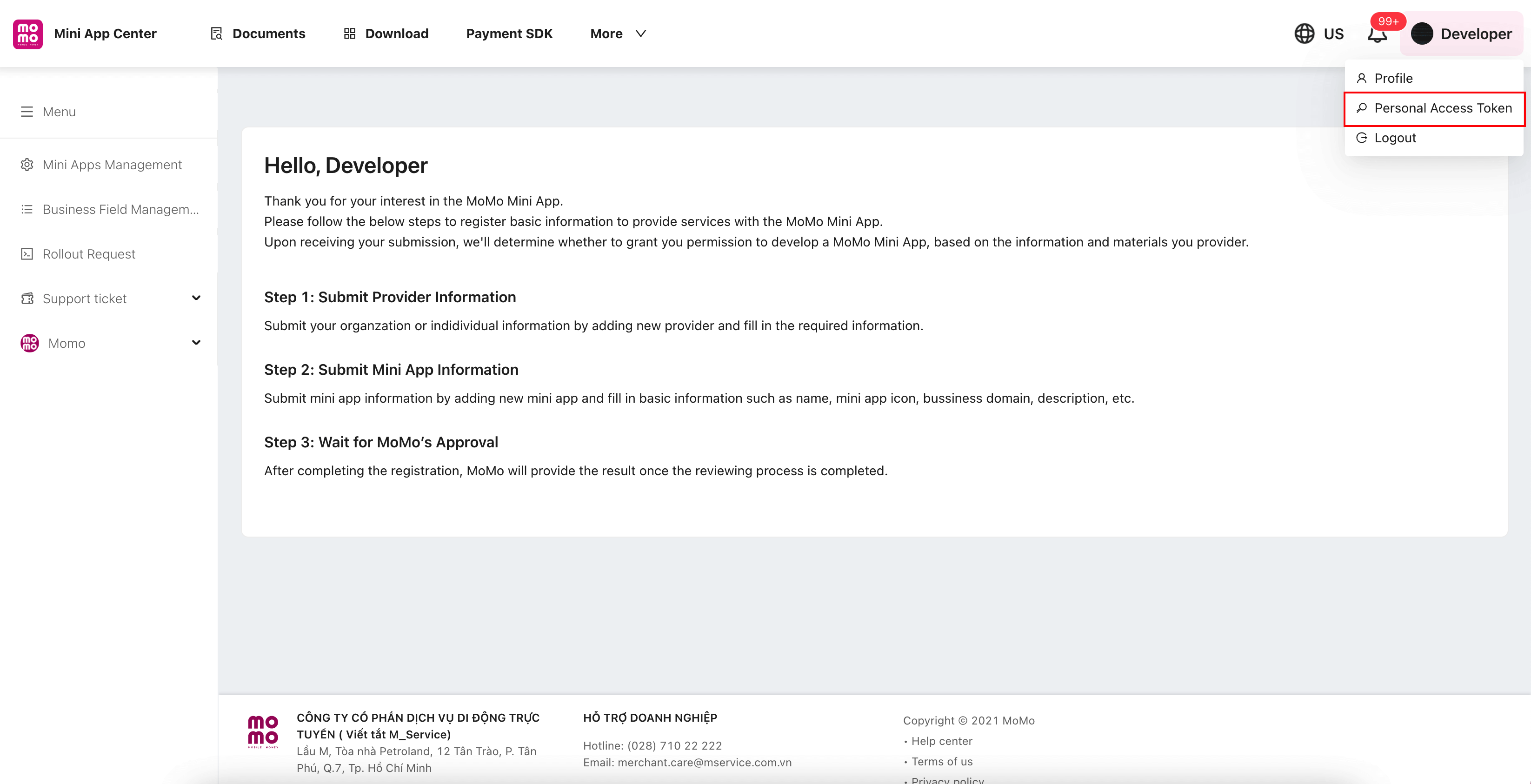This screenshot has width=1531, height=784.
Task: Click the Developer avatar circle
Action: (x=1422, y=34)
